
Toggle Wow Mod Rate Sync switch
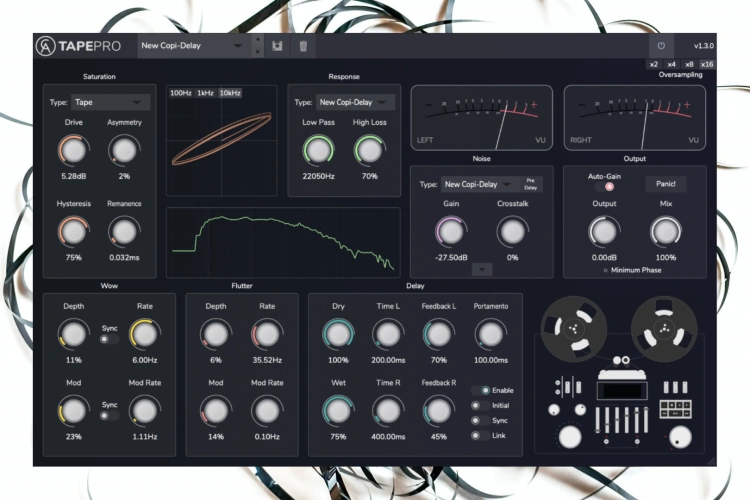coord(109,416)
